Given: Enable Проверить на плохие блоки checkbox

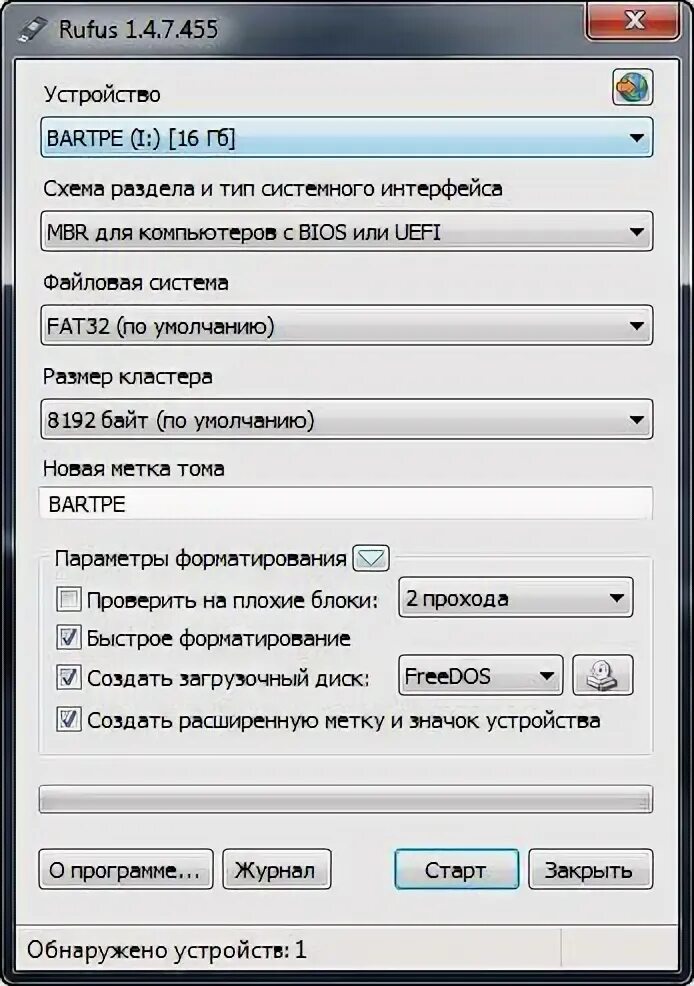Looking at the screenshot, I should pos(69,599).
